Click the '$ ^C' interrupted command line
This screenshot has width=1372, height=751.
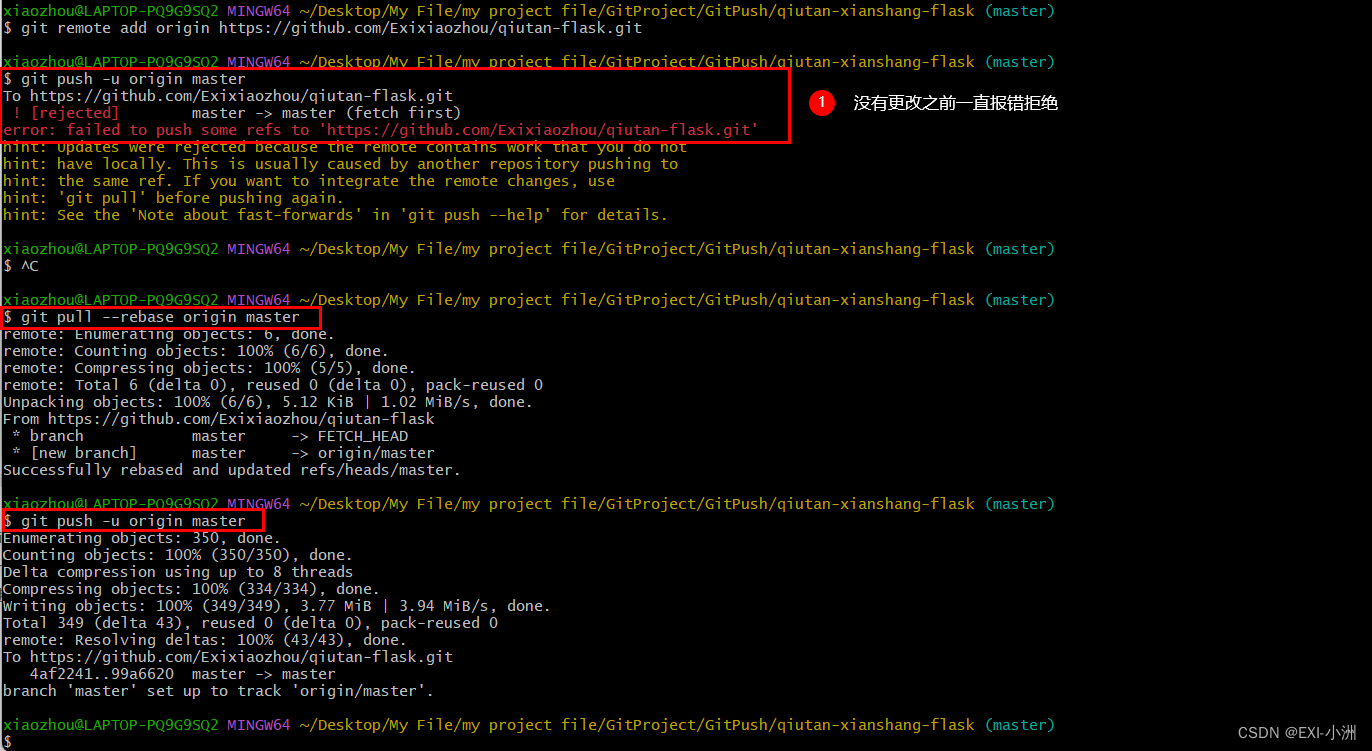pyautogui.click(x=21, y=266)
